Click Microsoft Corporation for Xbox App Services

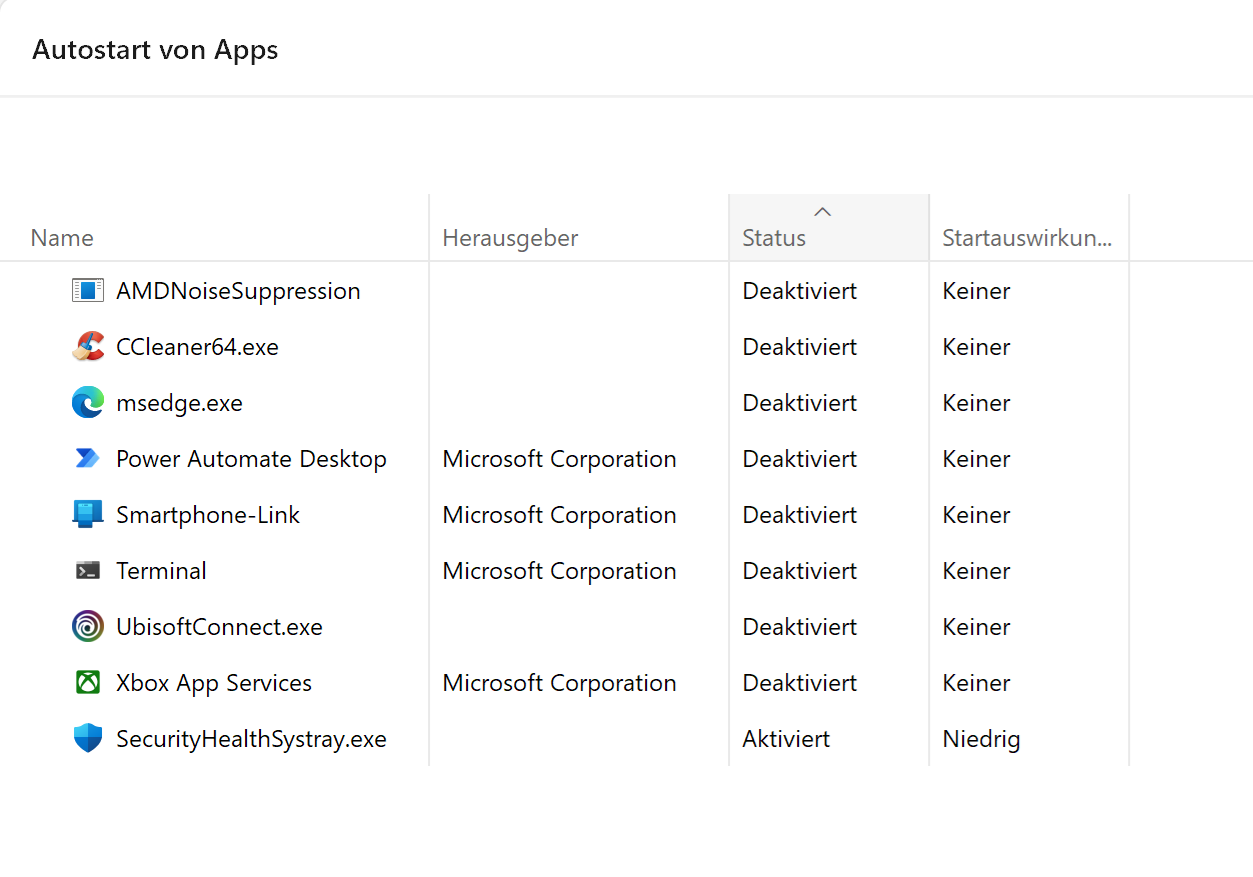tap(559, 683)
